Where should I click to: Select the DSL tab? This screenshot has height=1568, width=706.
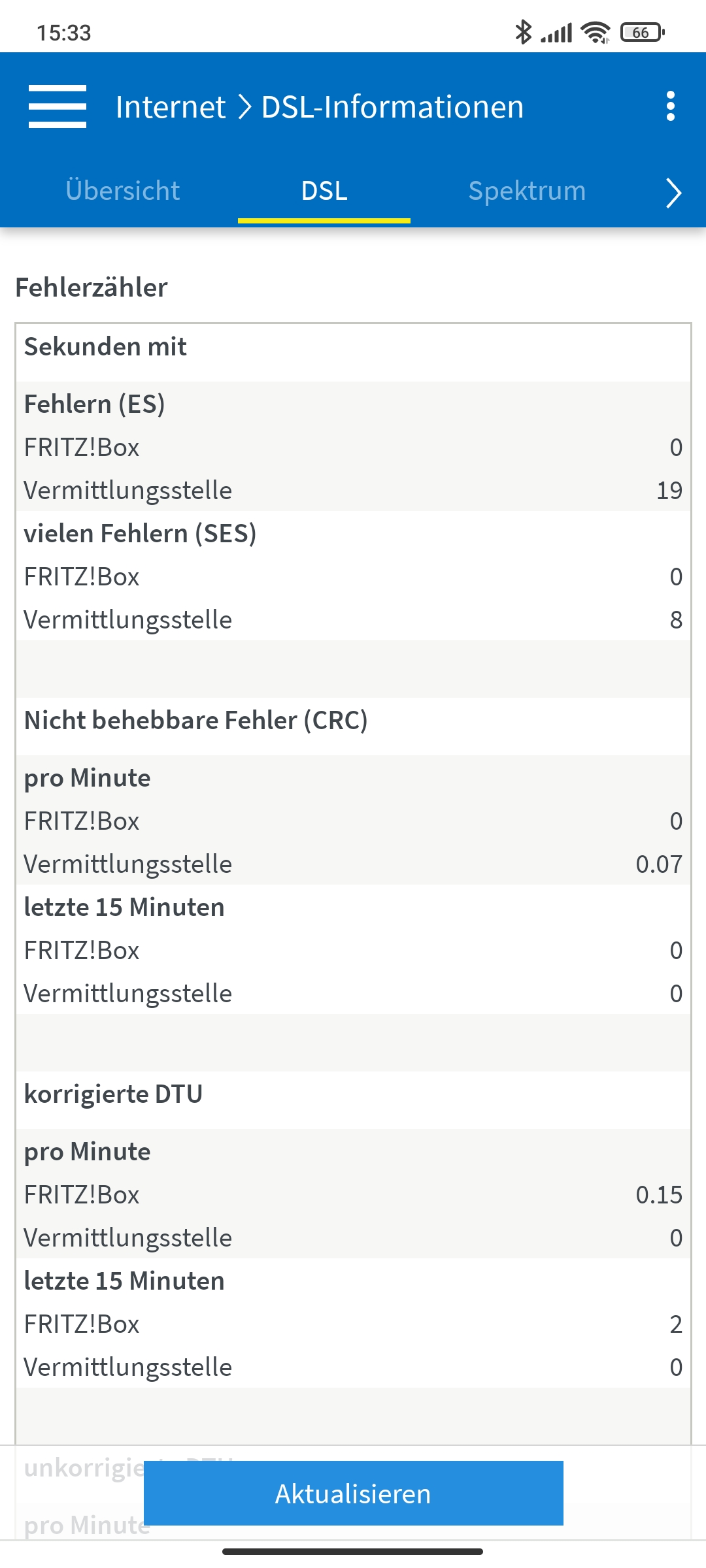tap(324, 191)
